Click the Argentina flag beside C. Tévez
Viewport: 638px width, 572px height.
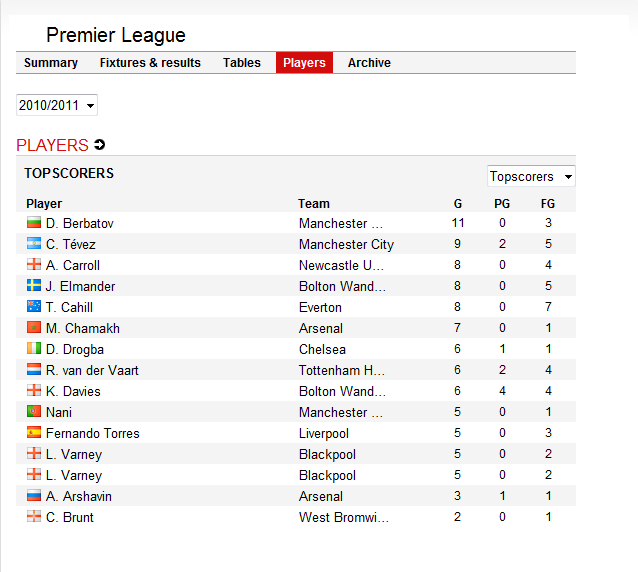pyautogui.click(x=34, y=243)
